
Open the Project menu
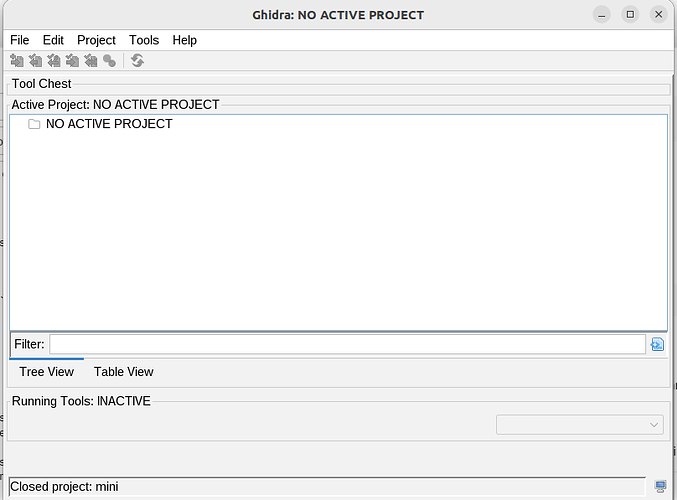tap(96, 40)
